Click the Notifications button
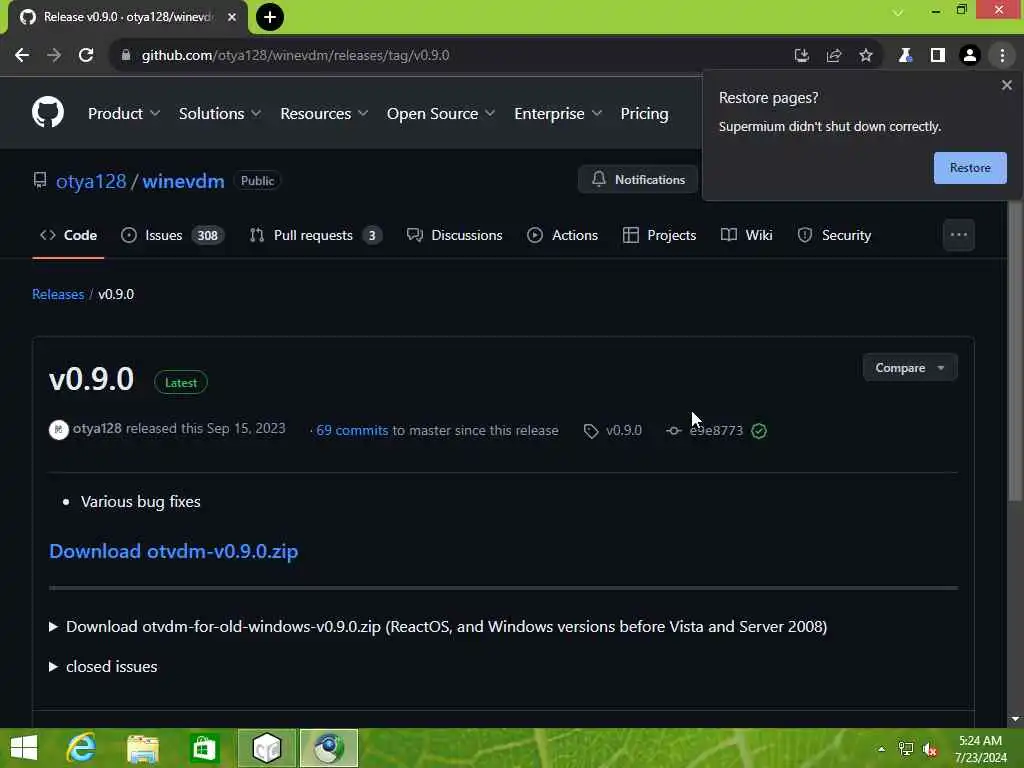 click(637, 180)
